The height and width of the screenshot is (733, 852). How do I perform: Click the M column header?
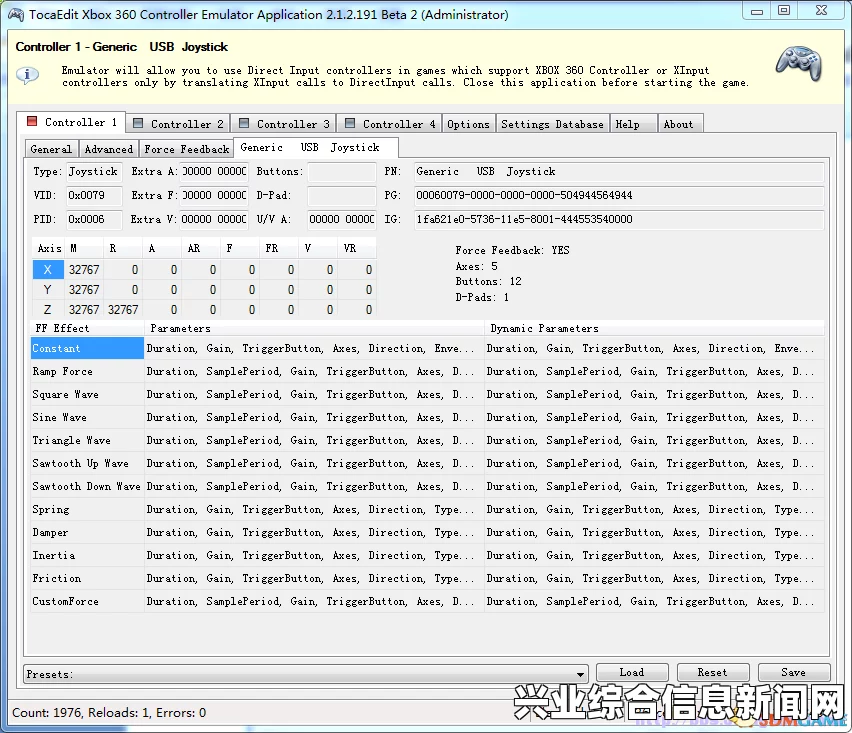point(84,248)
